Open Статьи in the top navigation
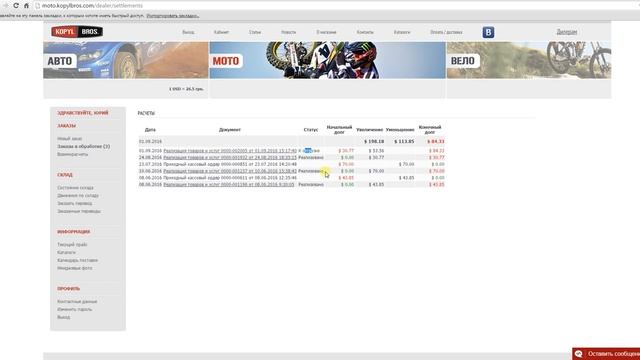The height and width of the screenshot is (360, 640). 255,32
